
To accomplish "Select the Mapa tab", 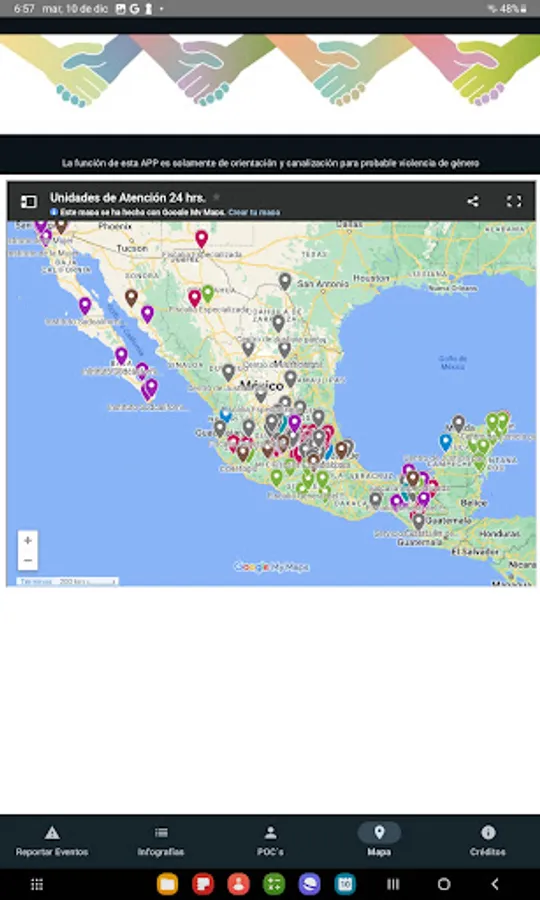I will pyautogui.click(x=379, y=841).
